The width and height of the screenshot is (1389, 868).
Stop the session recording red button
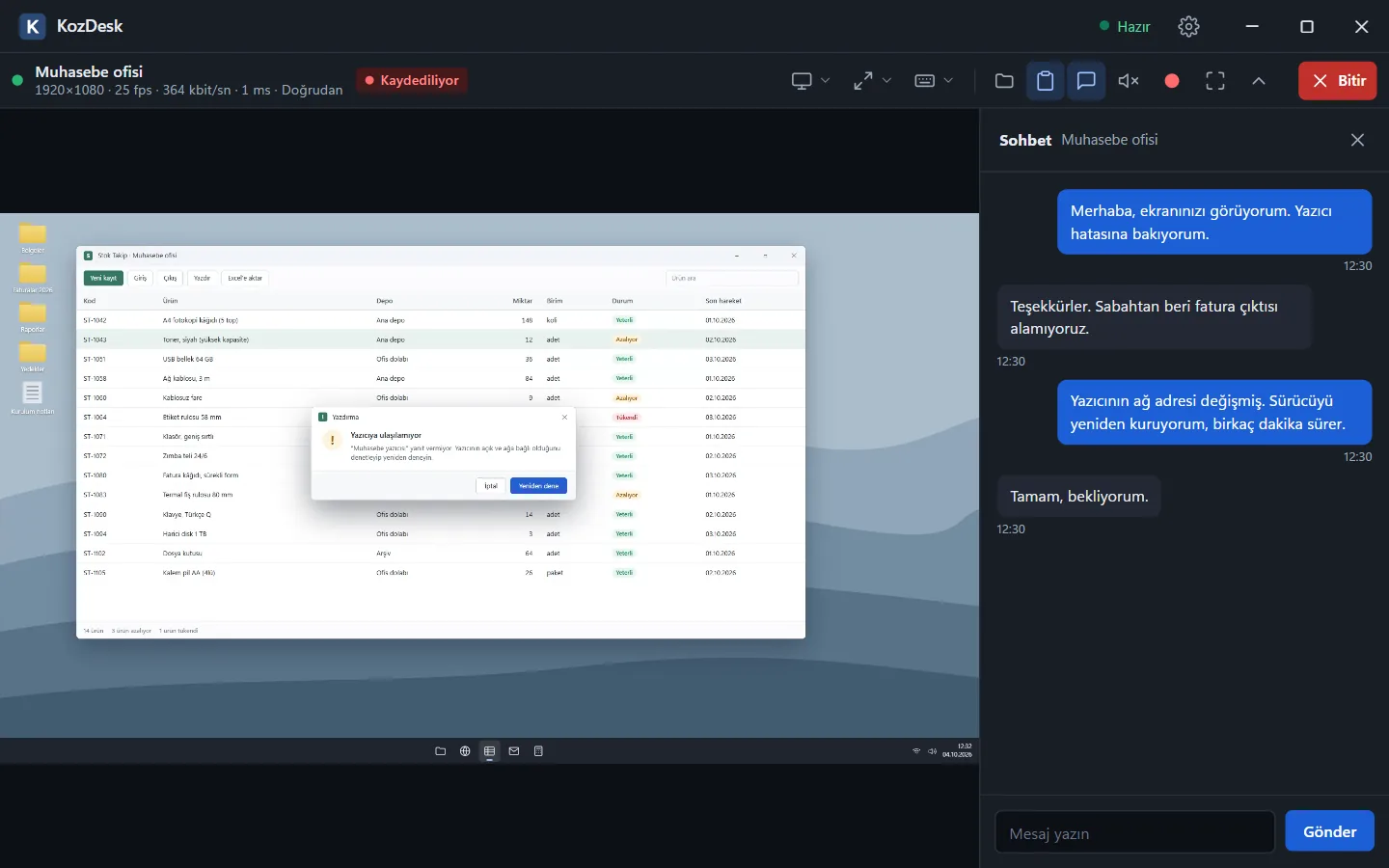(x=1172, y=81)
